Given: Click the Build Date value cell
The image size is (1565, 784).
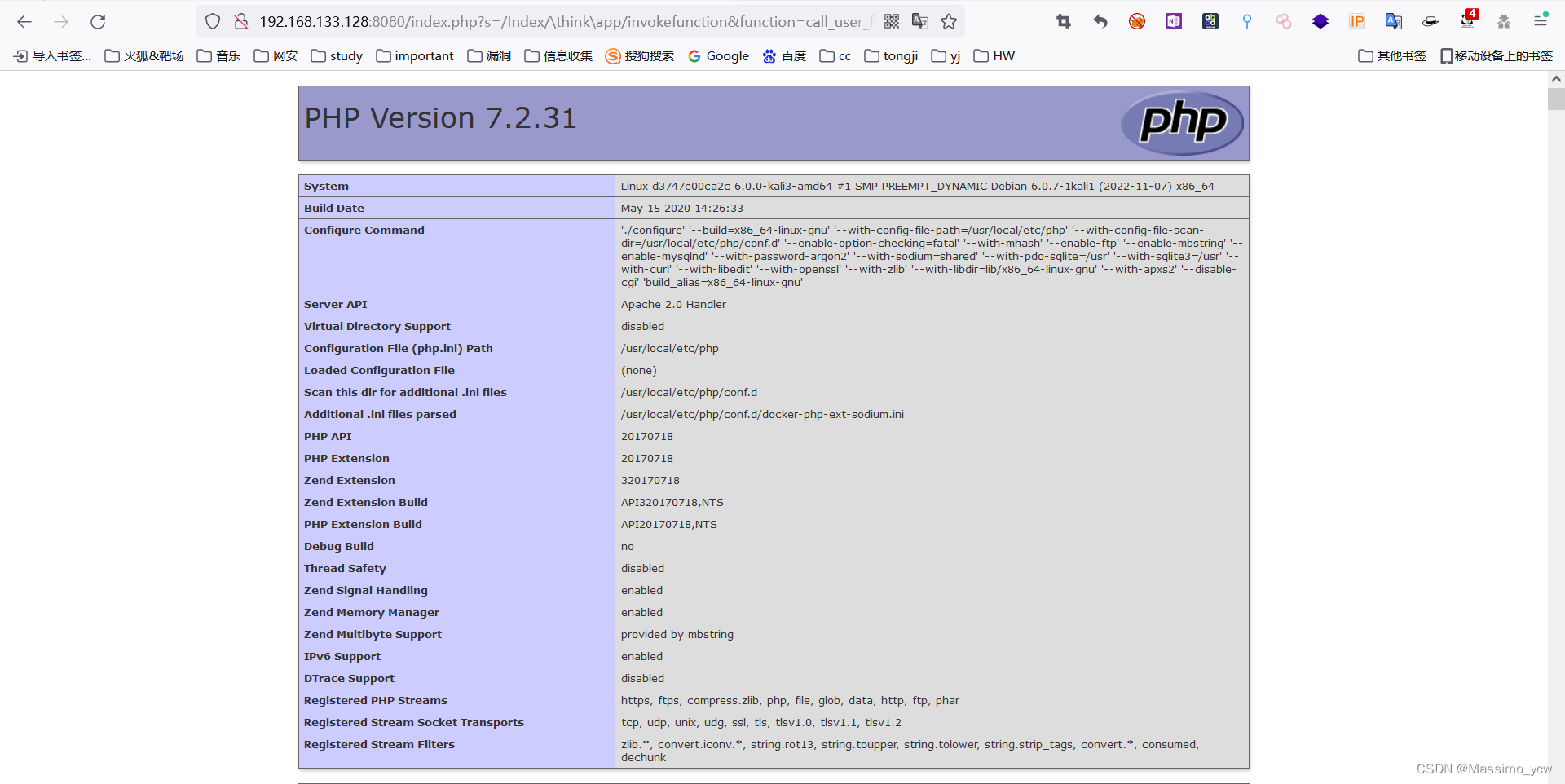Looking at the screenshot, I should (932, 209).
